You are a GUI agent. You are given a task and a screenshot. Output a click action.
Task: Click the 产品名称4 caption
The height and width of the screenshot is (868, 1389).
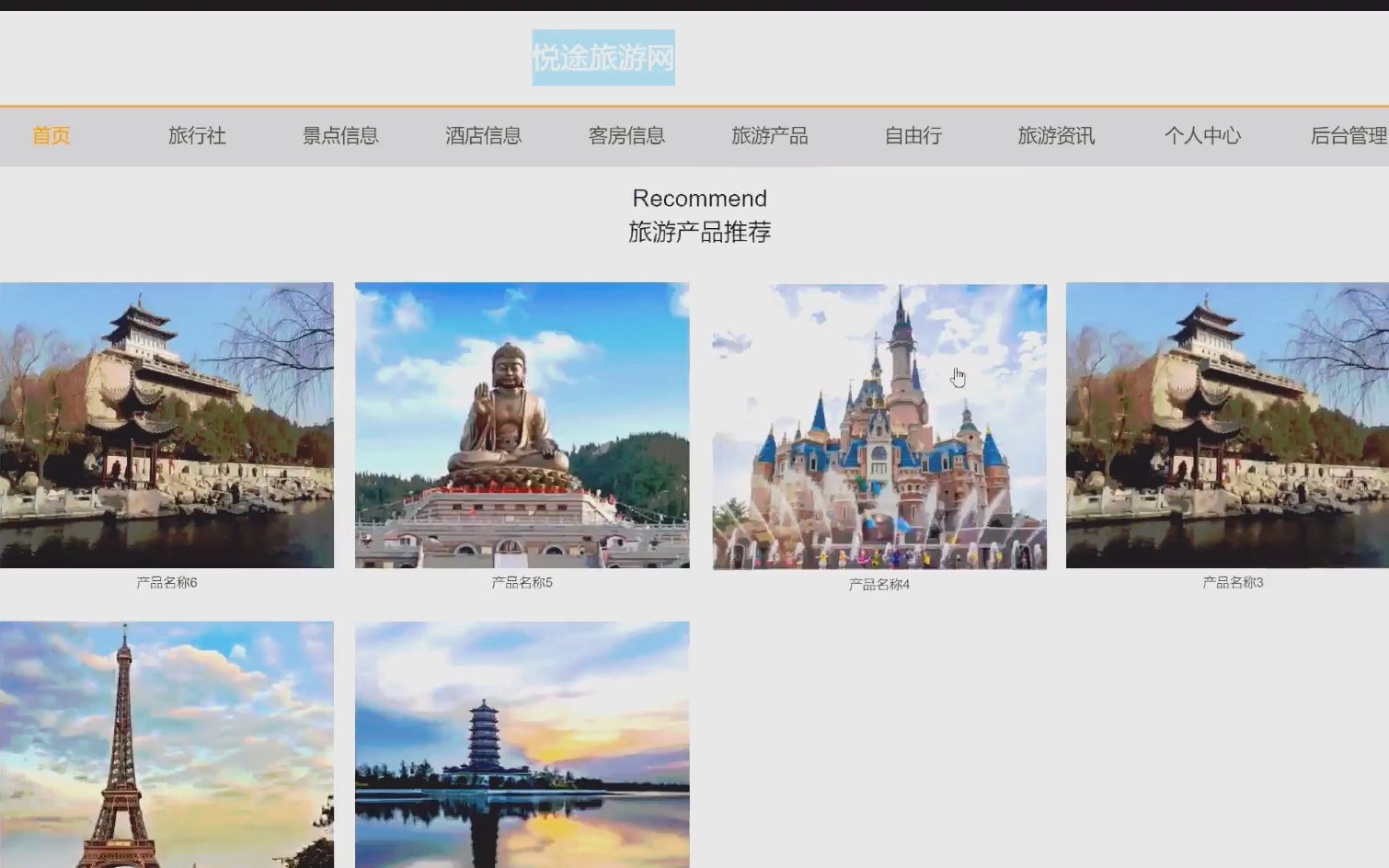pyautogui.click(x=879, y=584)
